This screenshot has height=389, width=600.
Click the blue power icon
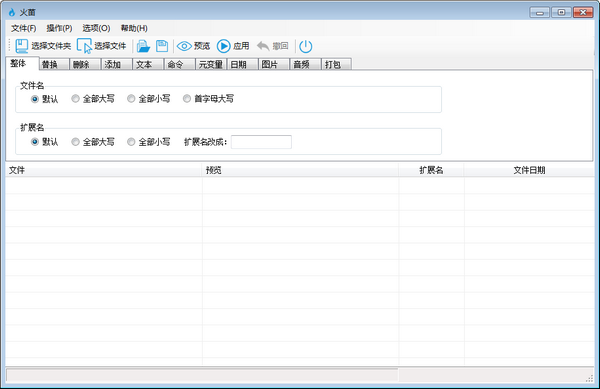click(305, 47)
